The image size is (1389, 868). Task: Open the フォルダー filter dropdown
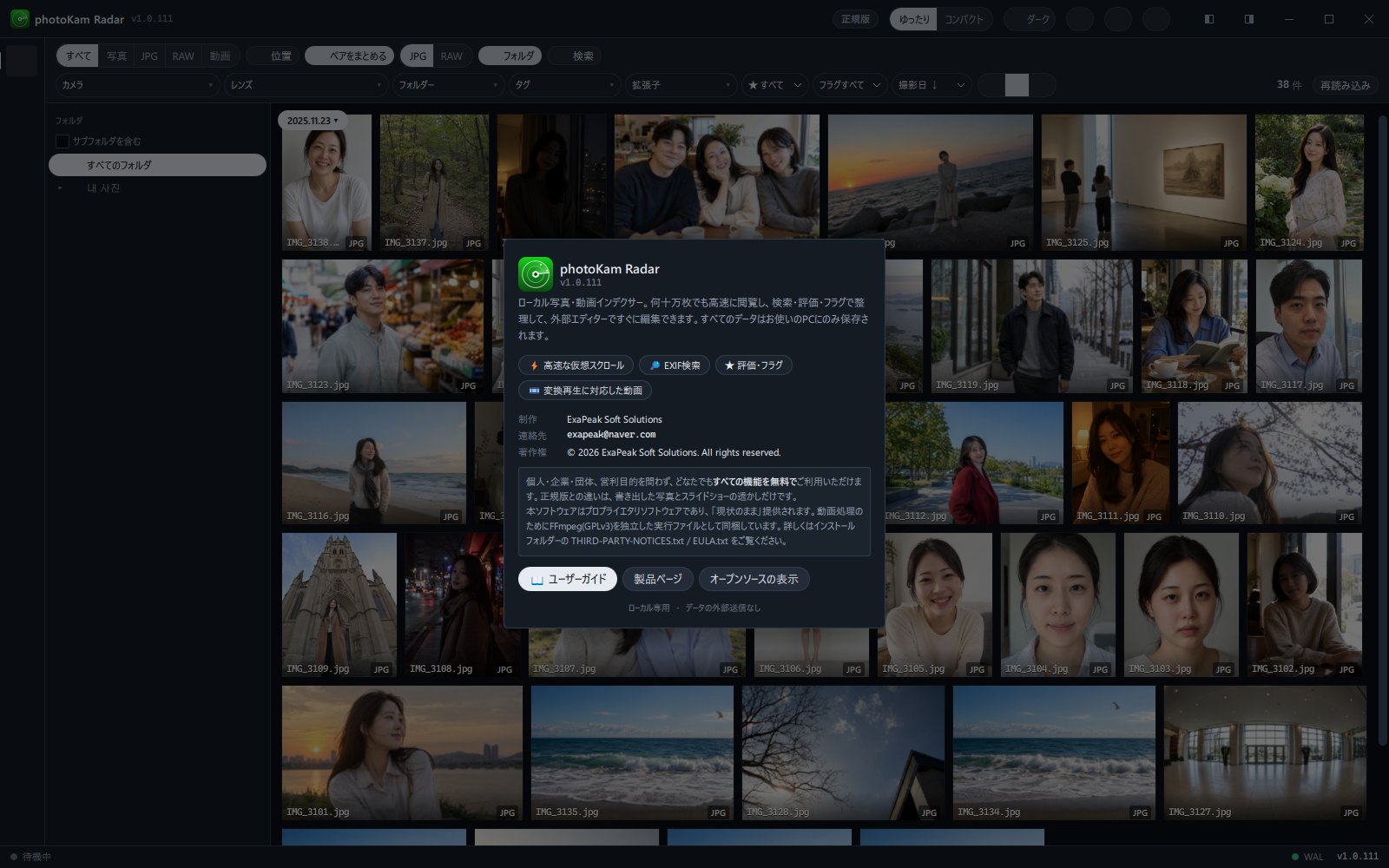click(448, 85)
